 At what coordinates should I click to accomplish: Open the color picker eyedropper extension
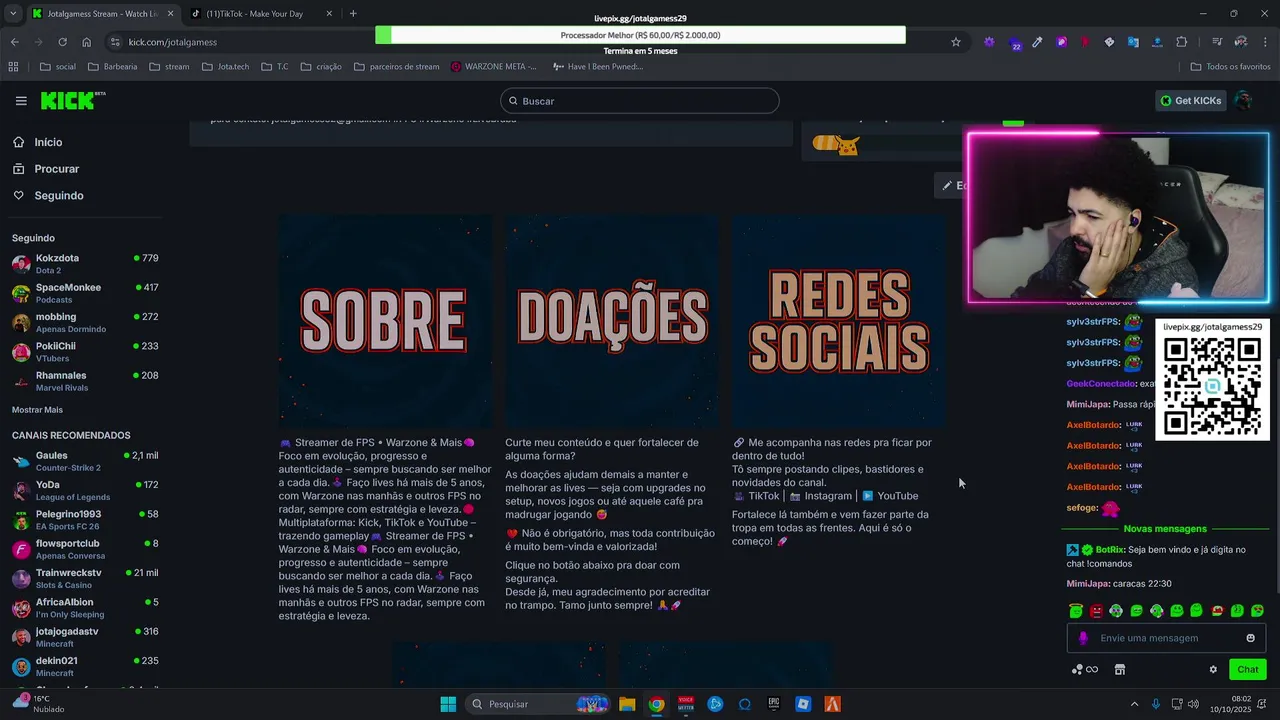[1037, 42]
